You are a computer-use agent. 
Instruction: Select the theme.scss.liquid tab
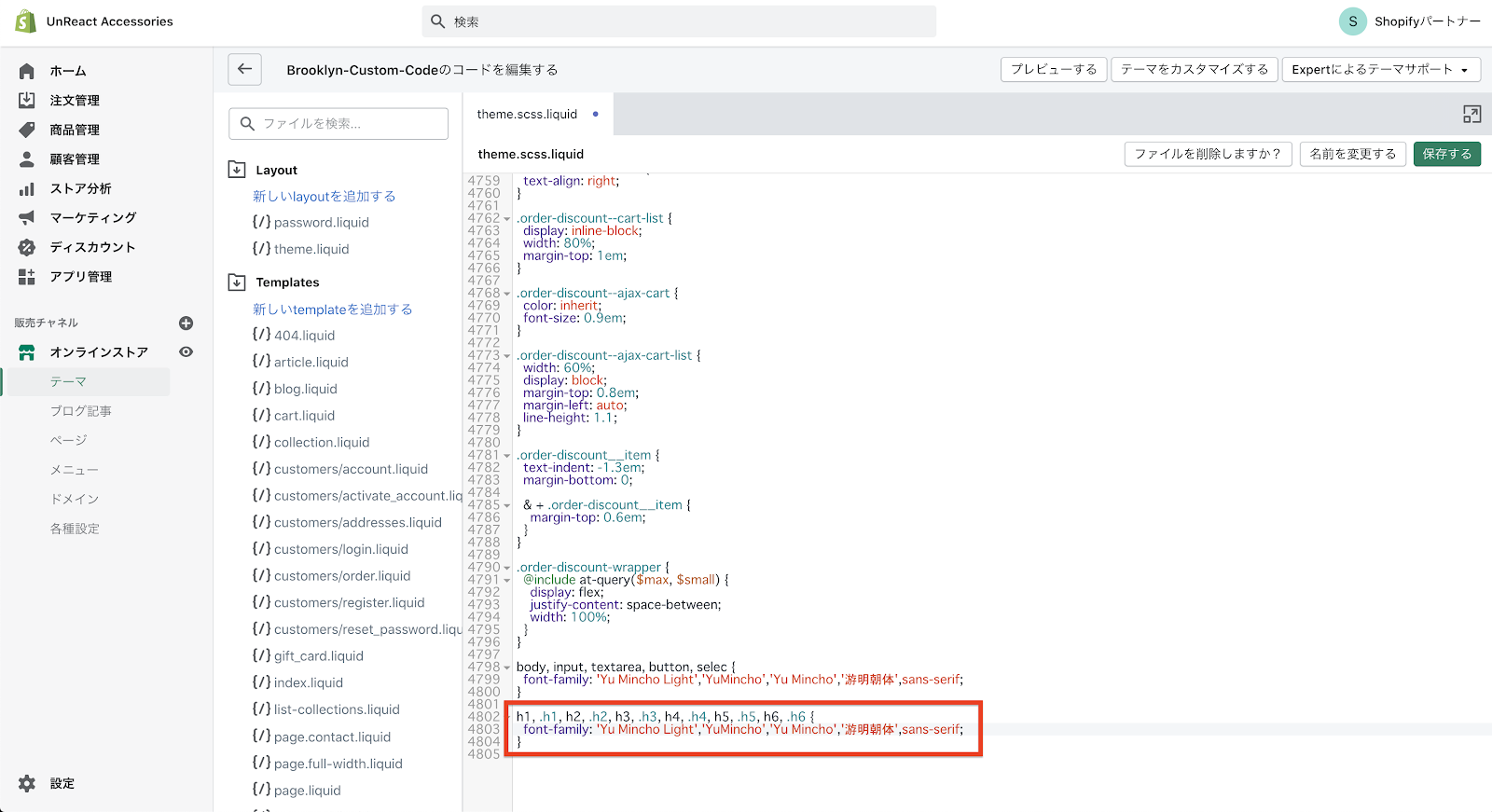[527, 114]
